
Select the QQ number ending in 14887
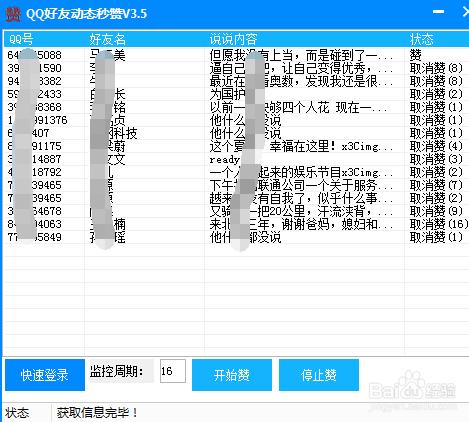tap(35, 159)
